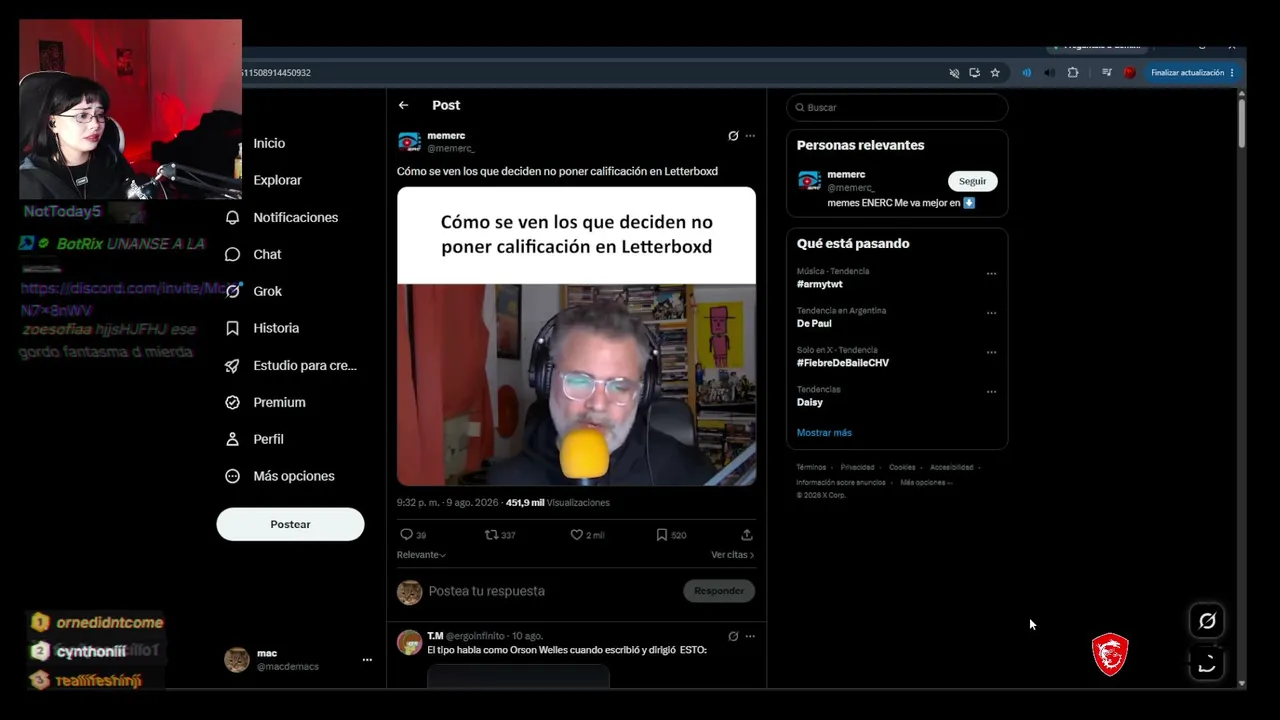Screen dimensions: 1280x720
Task: Open account menu dots beside mac
Action: tap(367, 660)
